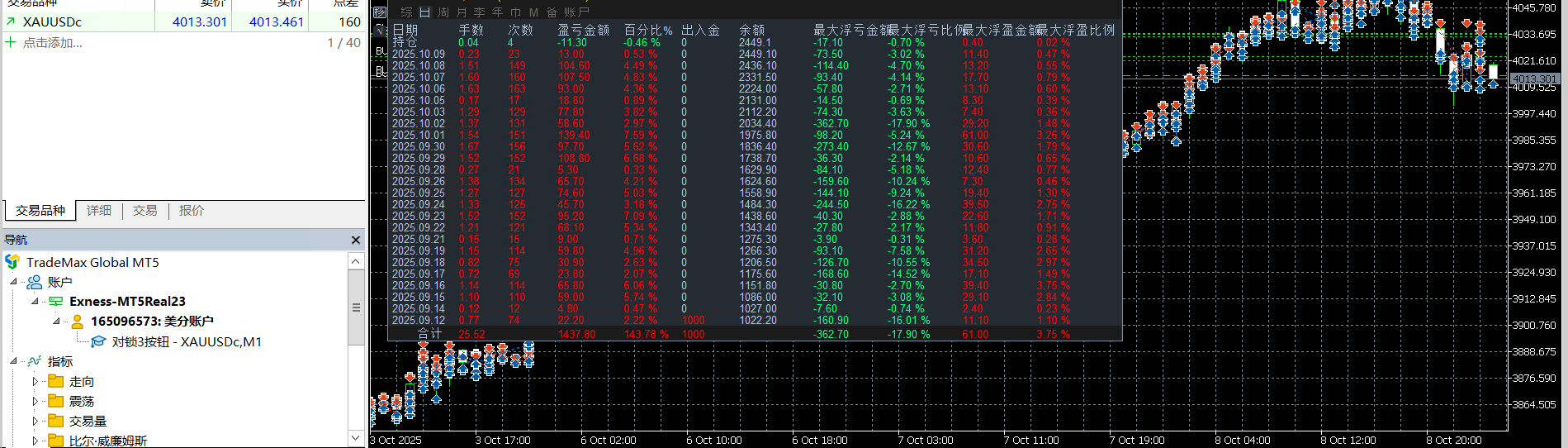Click the 合计 total row label
This screenshot has height=448, width=1568.
tap(429, 334)
